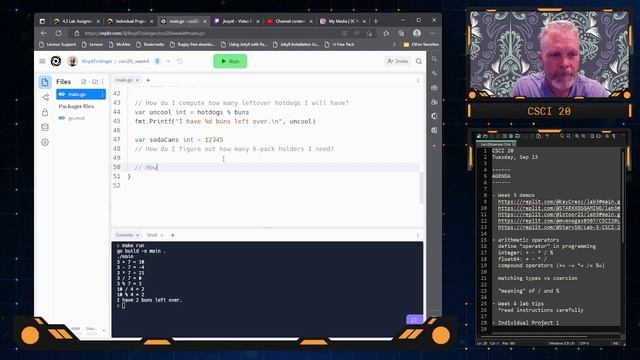The width and height of the screenshot is (640, 360).
Task: Click the green Run button
Action: [x=230, y=61]
